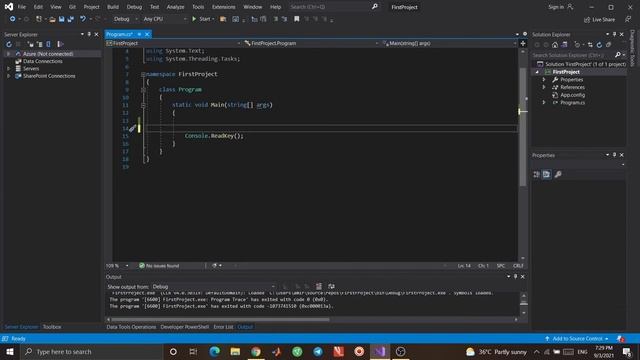This screenshot has height=360, width=640.
Task: Click the Categorized icon in Properties panel
Action: [537, 175]
